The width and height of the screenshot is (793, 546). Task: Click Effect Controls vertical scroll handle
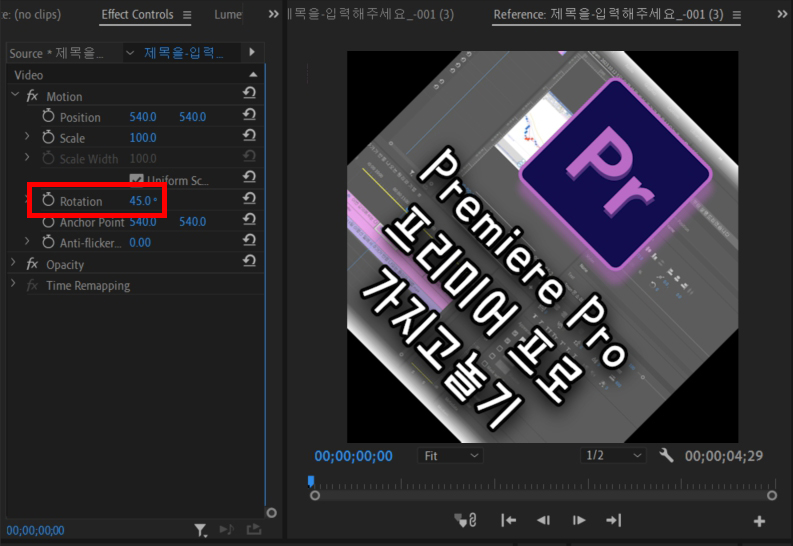click(x=272, y=513)
